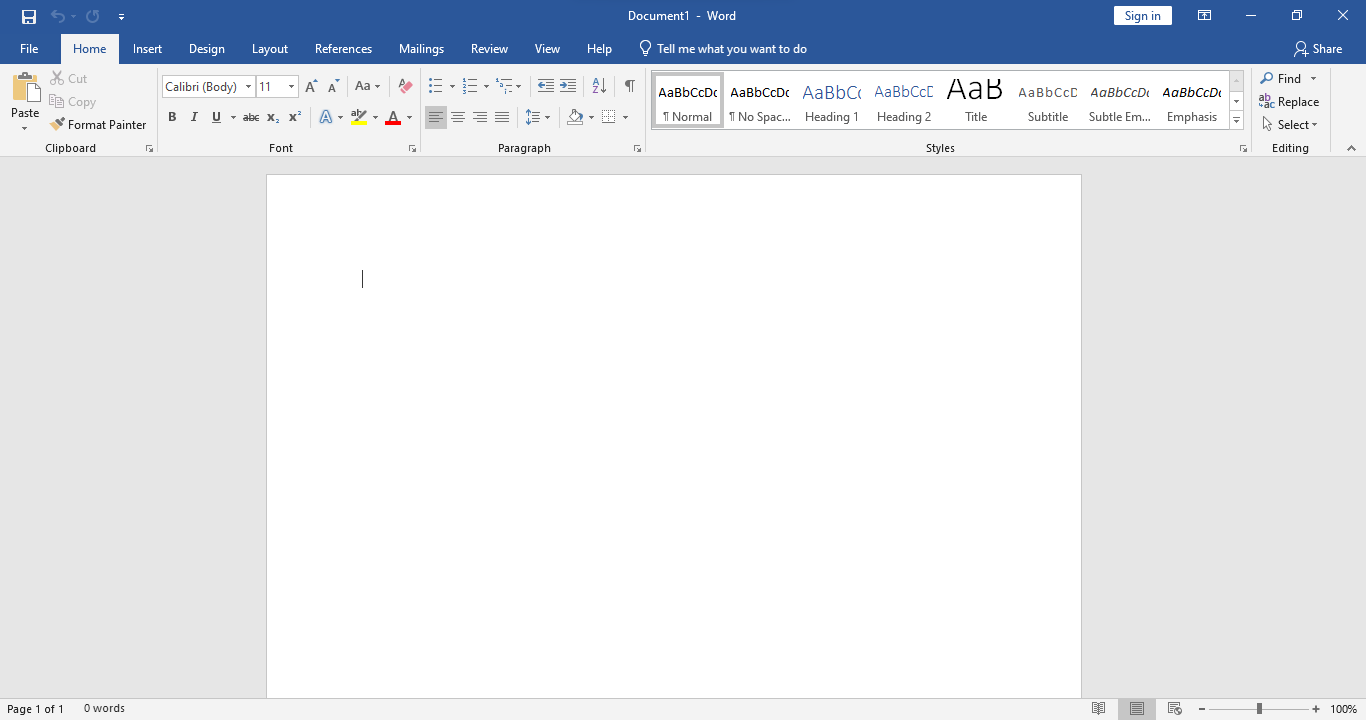Toggle Italic formatting
Screen dimensions: 1366x720
tap(194, 118)
